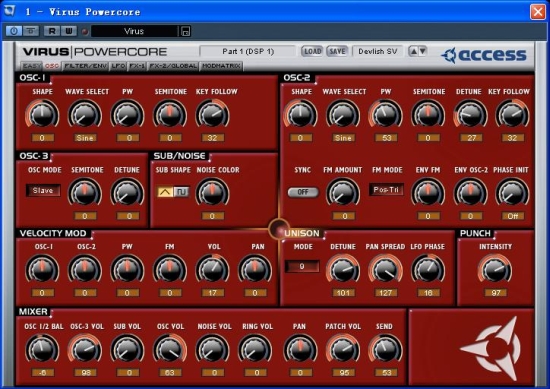
Task: Click the OSC-3 VOL knob
Action: (85, 349)
